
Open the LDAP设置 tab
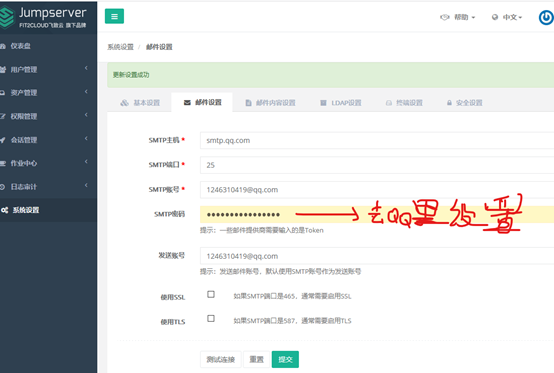click(x=341, y=103)
